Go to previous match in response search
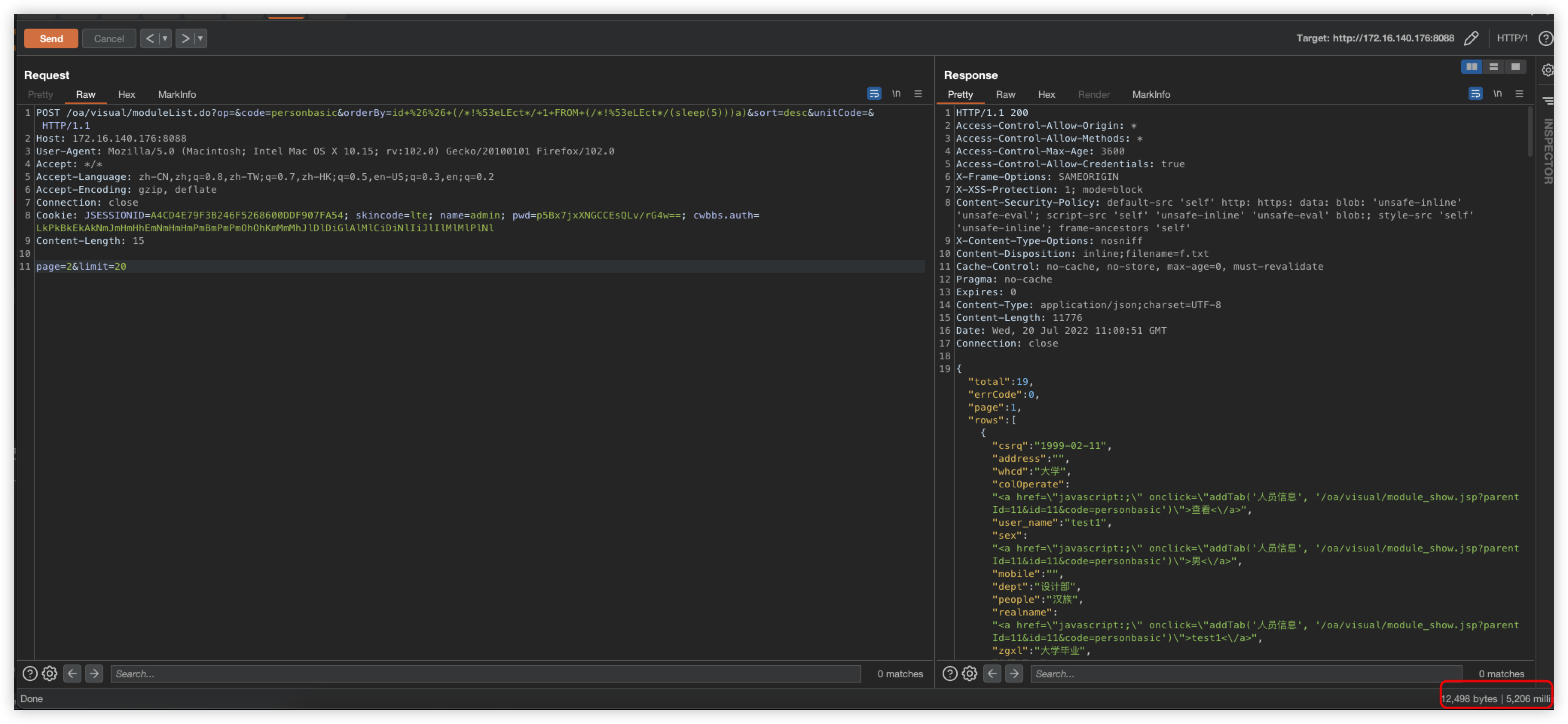The height and width of the screenshot is (724, 1568). [x=992, y=674]
